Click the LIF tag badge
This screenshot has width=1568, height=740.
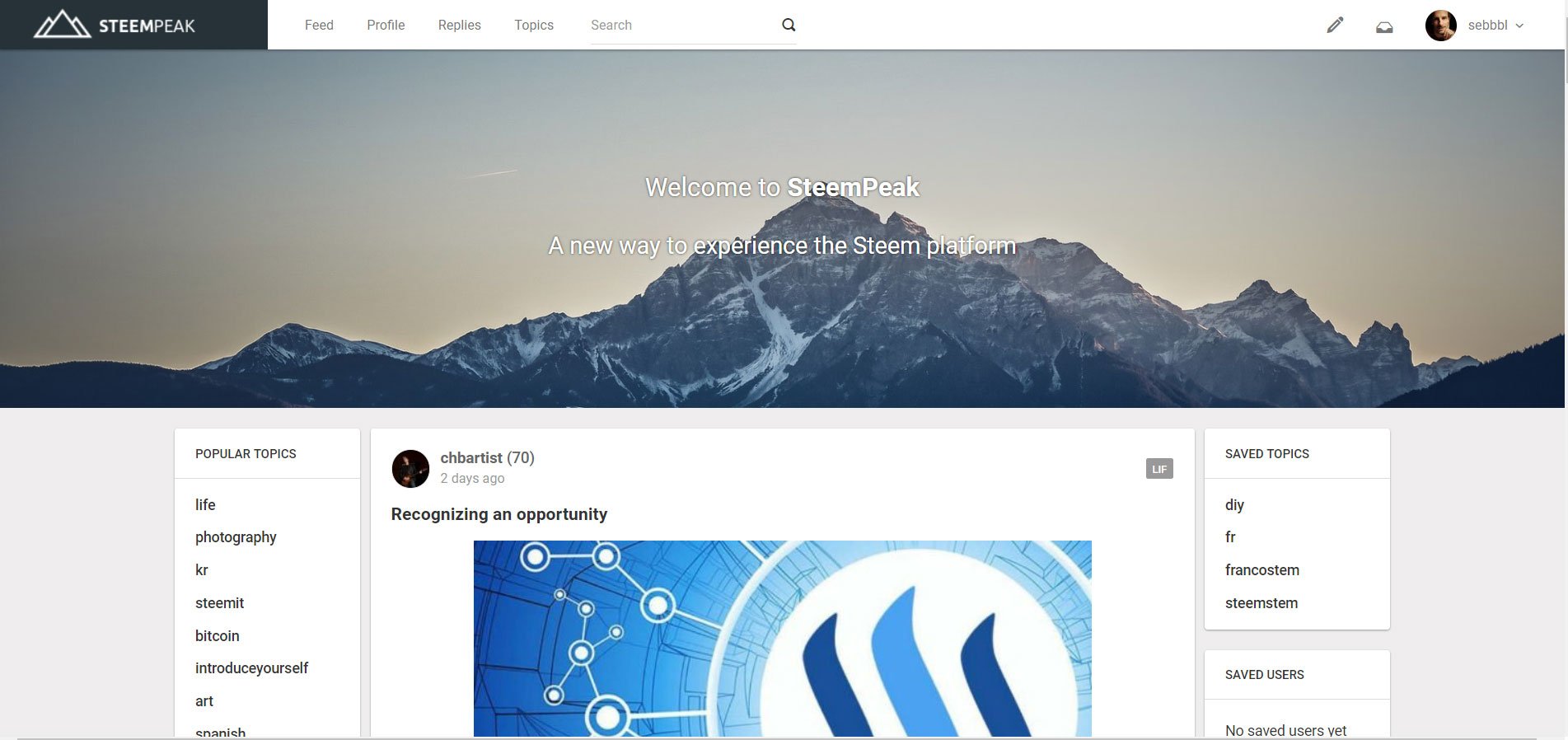pyautogui.click(x=1159, y=469)
